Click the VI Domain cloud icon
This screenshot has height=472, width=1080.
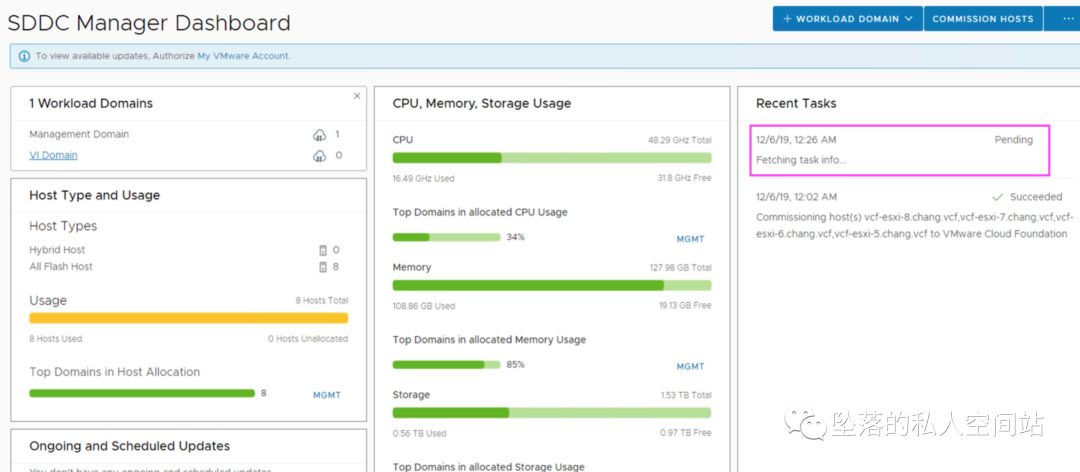tap(319, 156)
